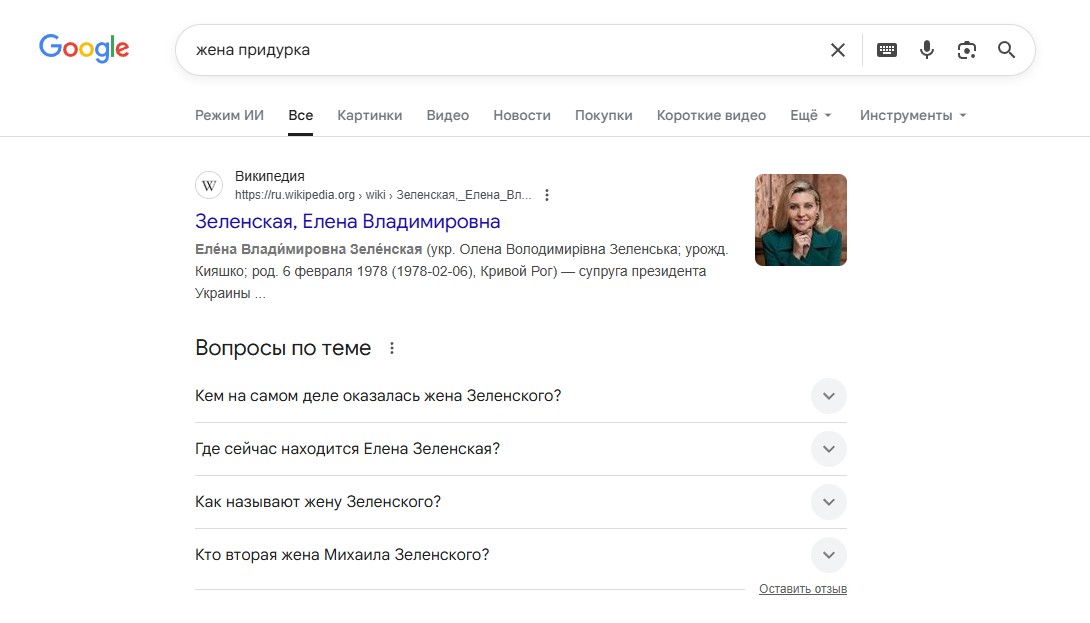Switch to the Картинки tab

click(370, 115)
